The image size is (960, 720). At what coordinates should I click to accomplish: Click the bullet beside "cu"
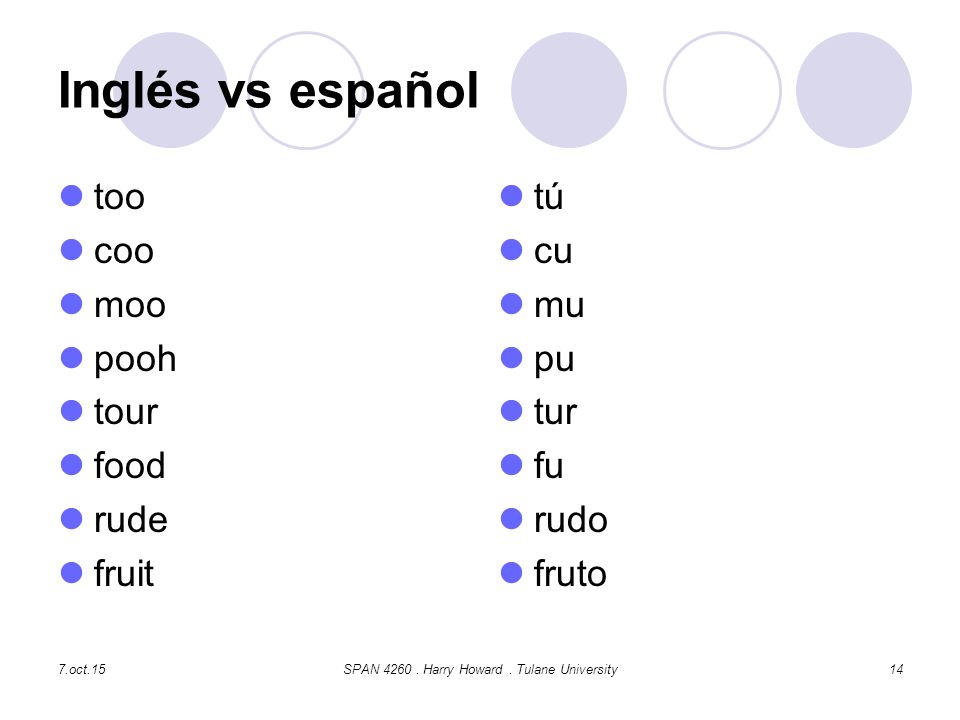pyautogui.click(x=511, y=250)
